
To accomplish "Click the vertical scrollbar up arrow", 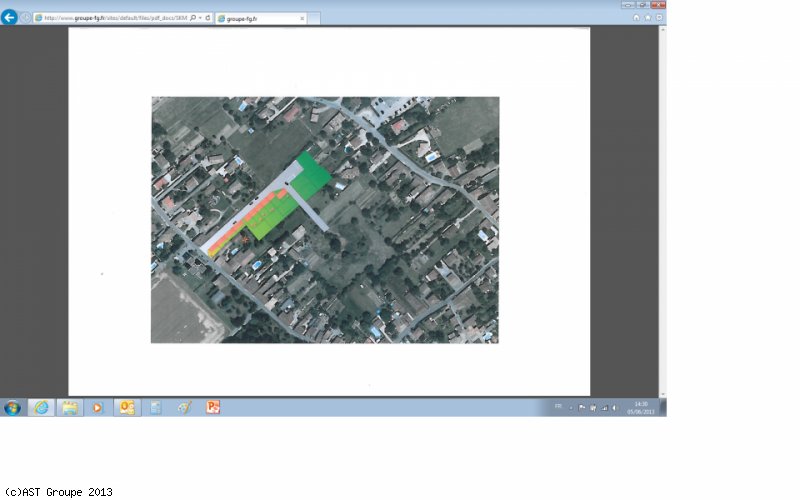I will coord(662,30).
